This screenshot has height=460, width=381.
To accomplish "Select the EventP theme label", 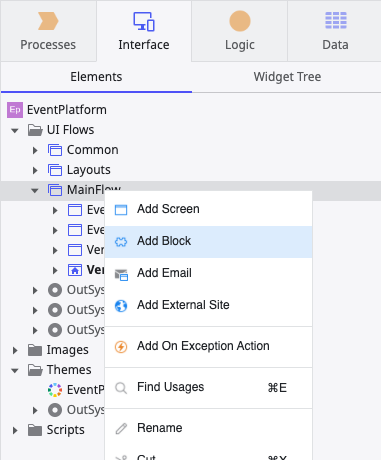I will [86, 390].
